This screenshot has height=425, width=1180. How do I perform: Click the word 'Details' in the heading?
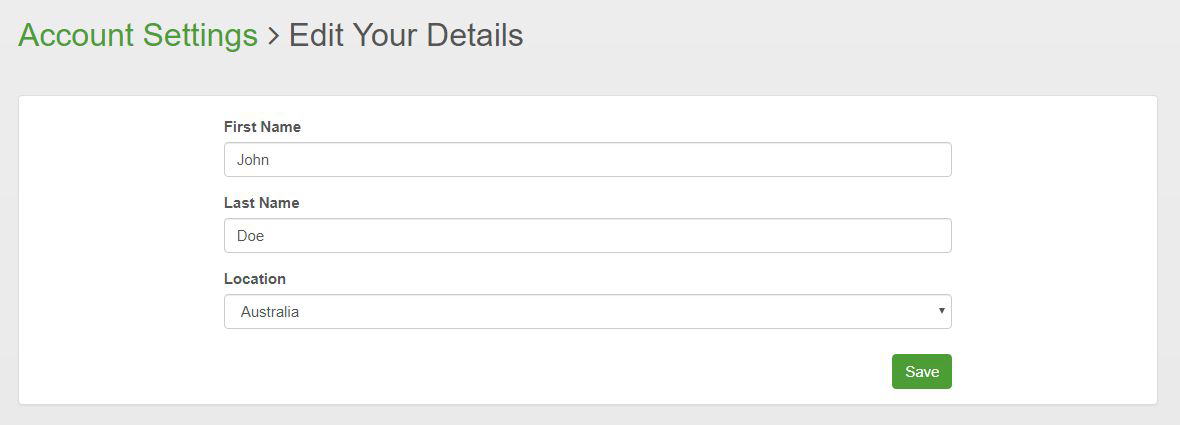(x=475, y=36)
